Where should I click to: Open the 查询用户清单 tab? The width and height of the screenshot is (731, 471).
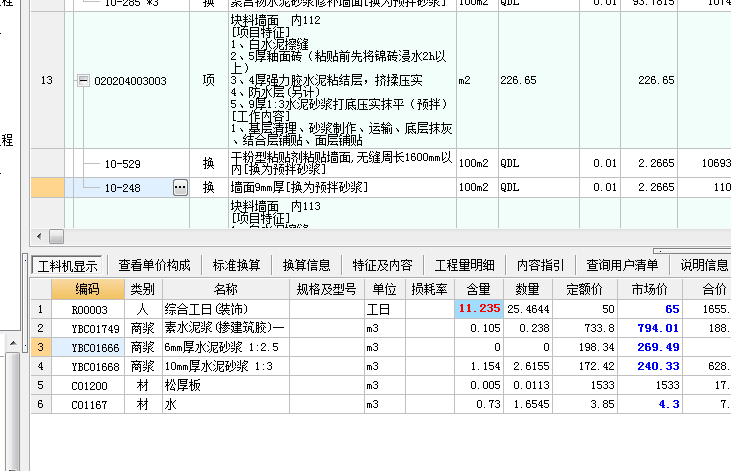click(622, 265)
